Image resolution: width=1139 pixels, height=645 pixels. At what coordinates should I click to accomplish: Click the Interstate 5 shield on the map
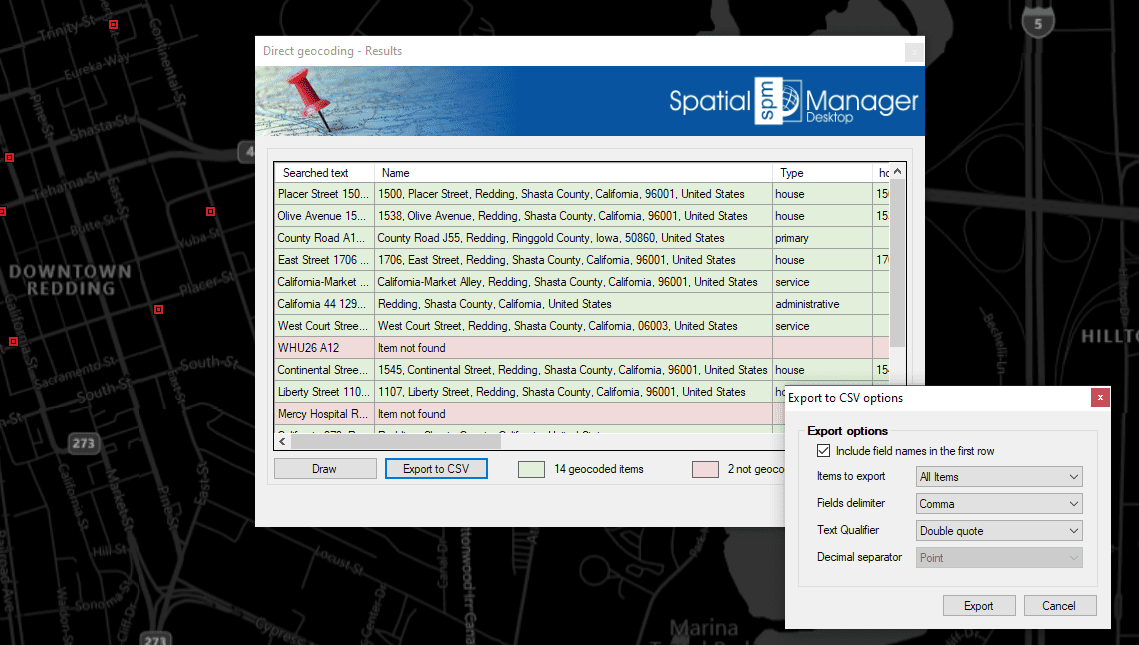coord(1036,19)
